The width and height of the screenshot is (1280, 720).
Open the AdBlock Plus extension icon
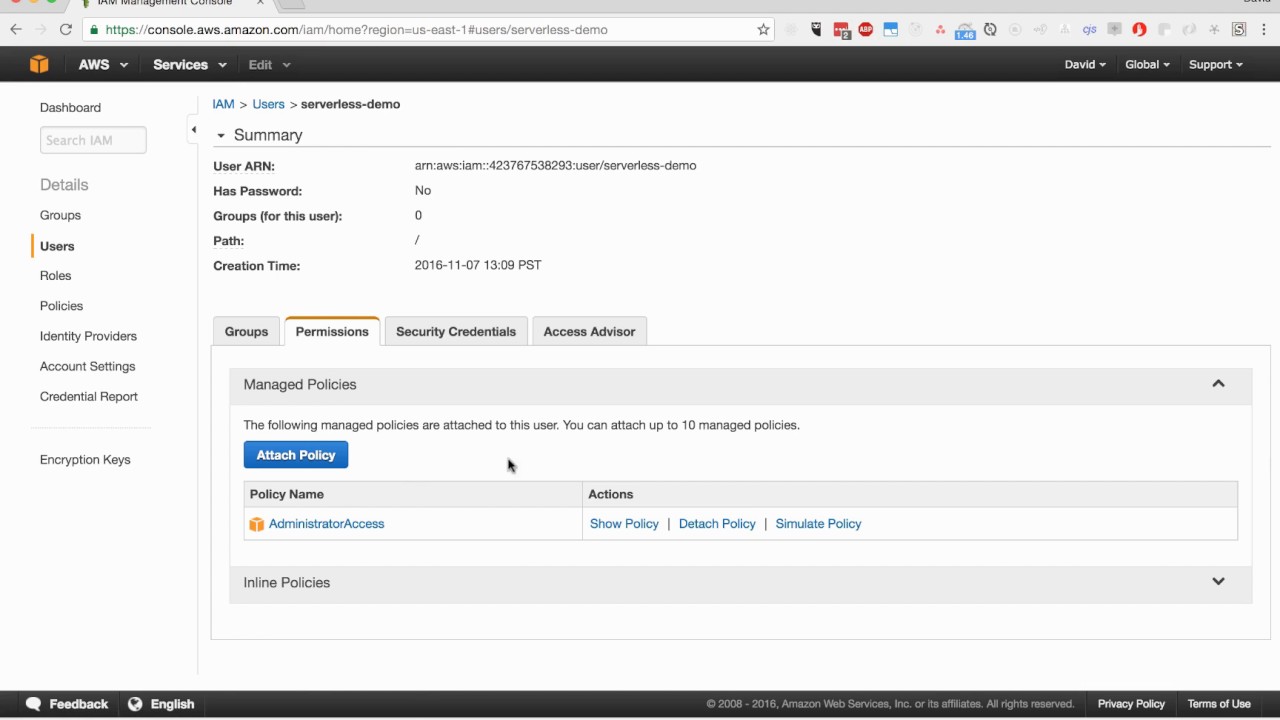click(x=866, y=30)
